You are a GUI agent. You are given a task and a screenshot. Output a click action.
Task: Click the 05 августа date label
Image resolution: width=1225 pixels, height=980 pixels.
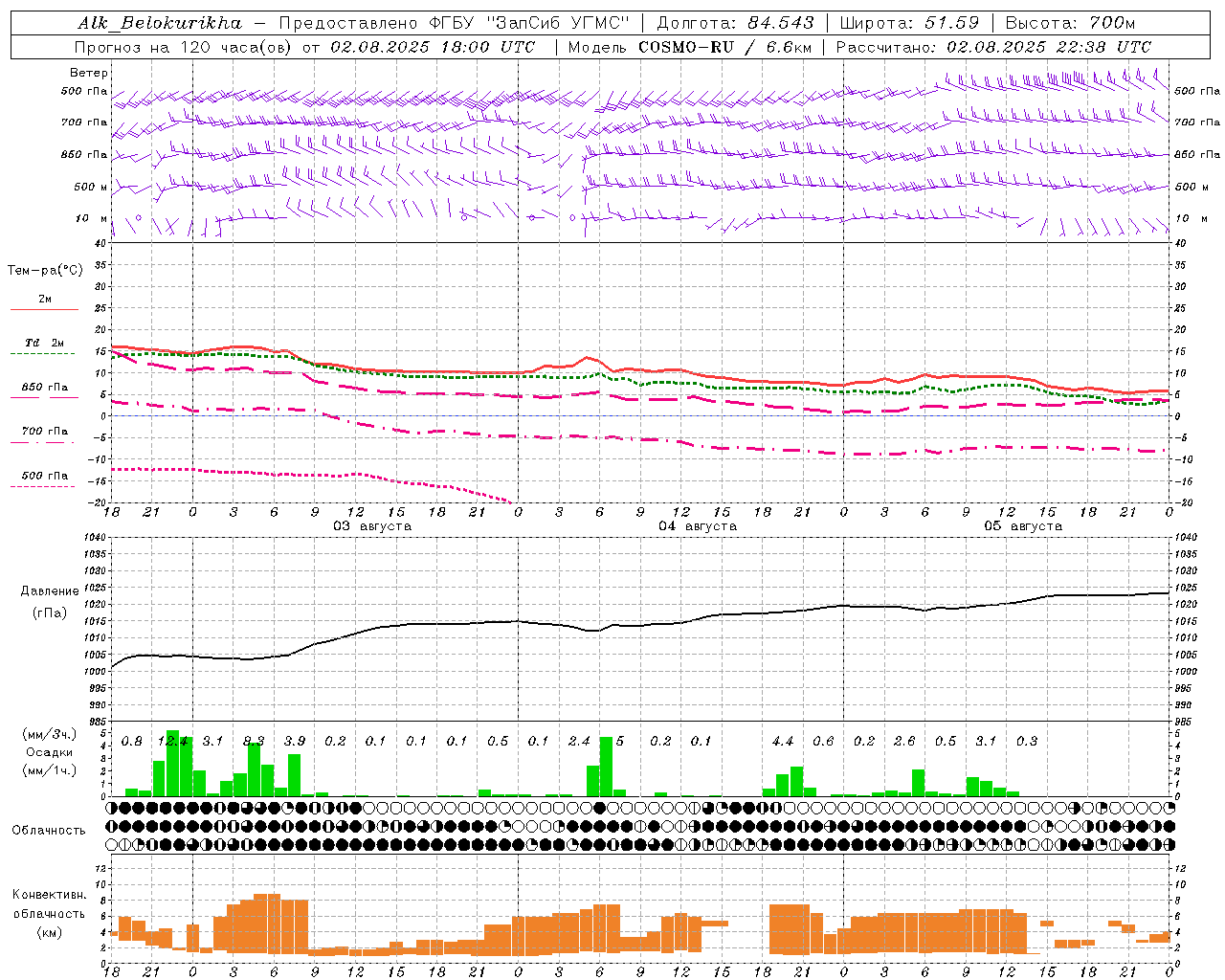tap(1023, 526)
